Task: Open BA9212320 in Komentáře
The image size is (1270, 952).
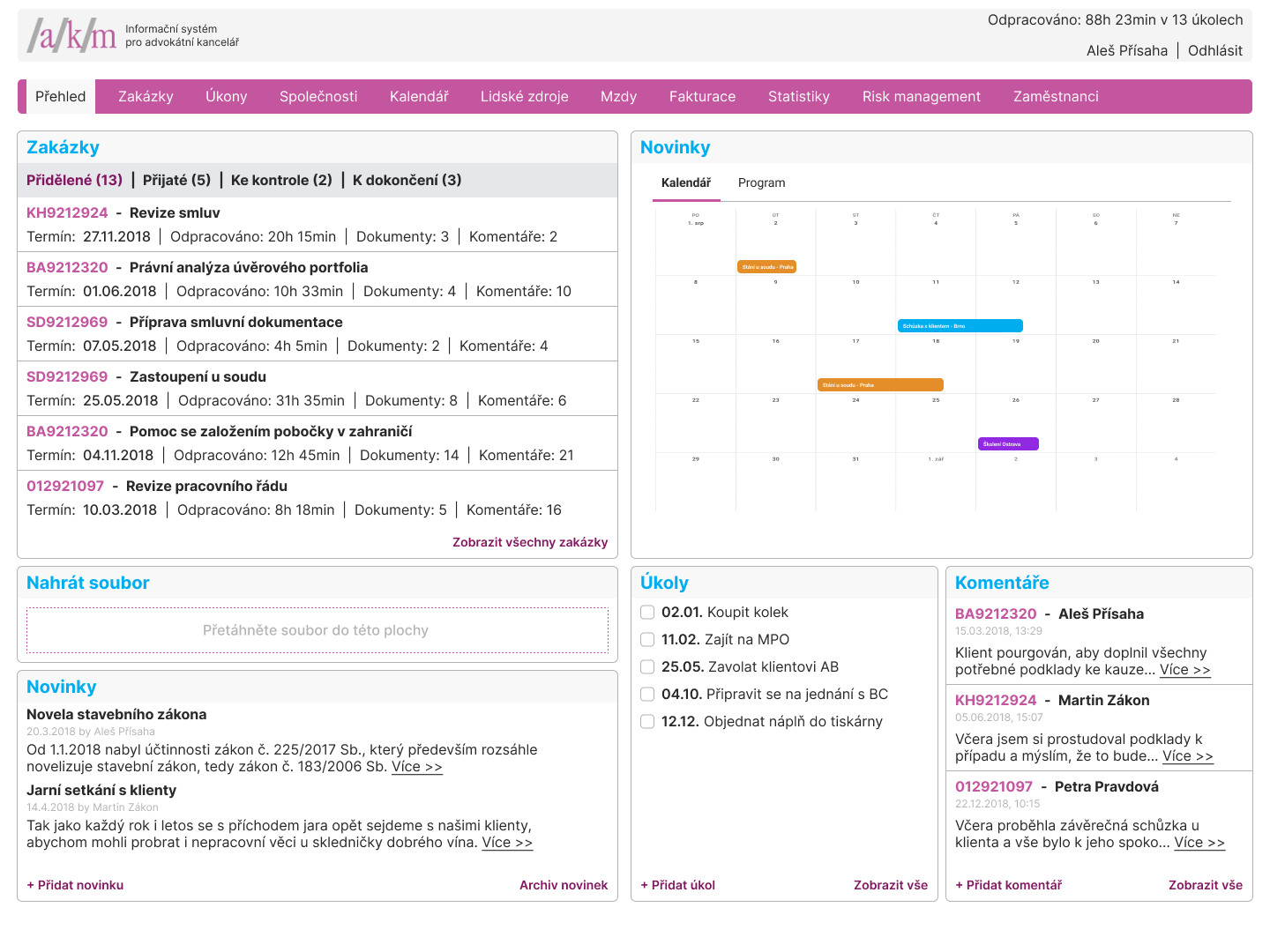Action: tap(996, 614)
